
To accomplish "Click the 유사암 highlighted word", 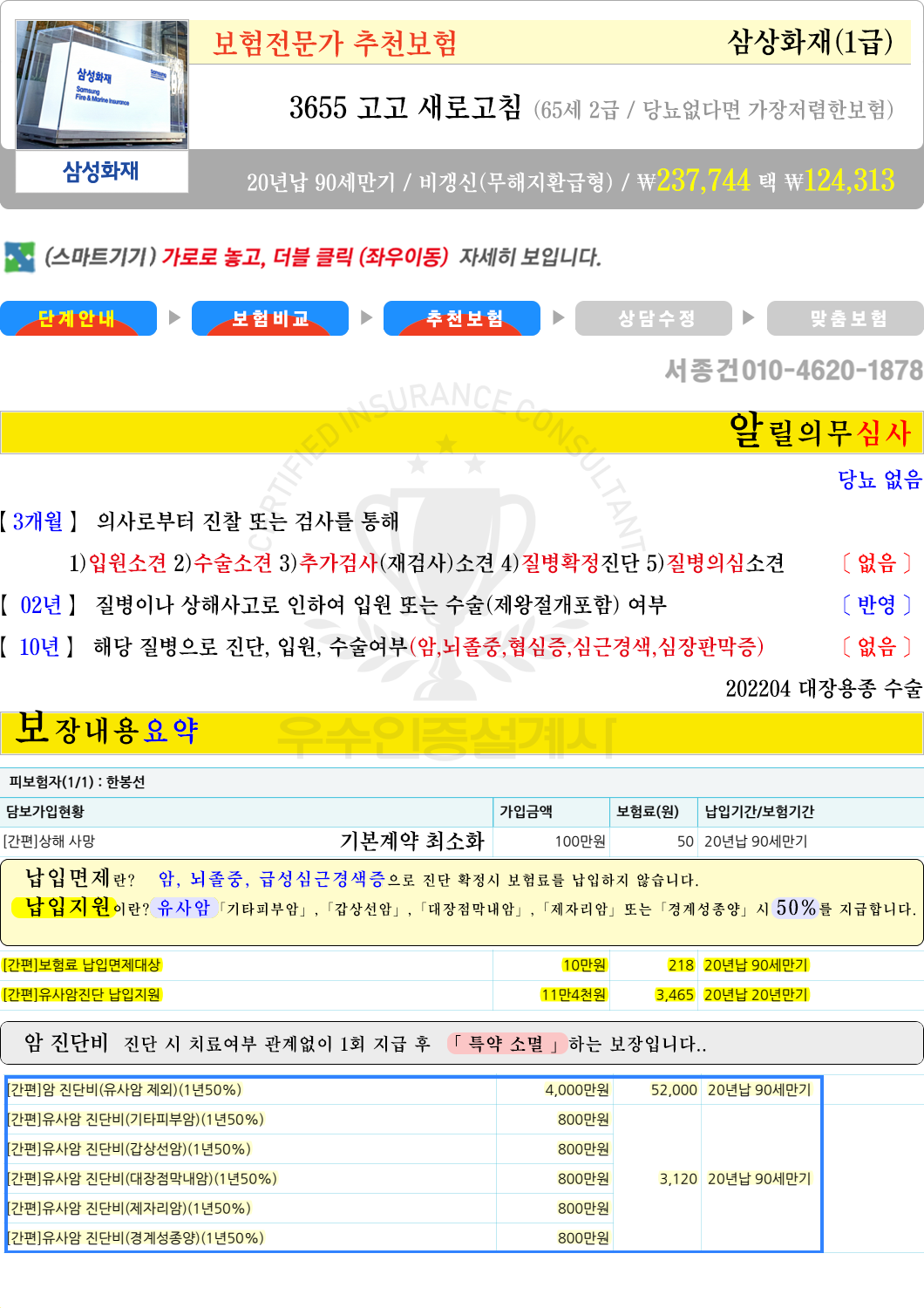I will pyautogui.click(x=184, y=908).
